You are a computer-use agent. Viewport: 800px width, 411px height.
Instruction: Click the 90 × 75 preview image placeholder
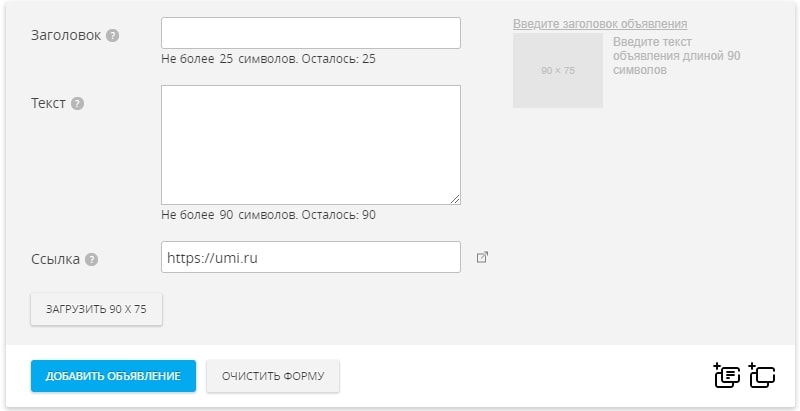coord(558,70)
